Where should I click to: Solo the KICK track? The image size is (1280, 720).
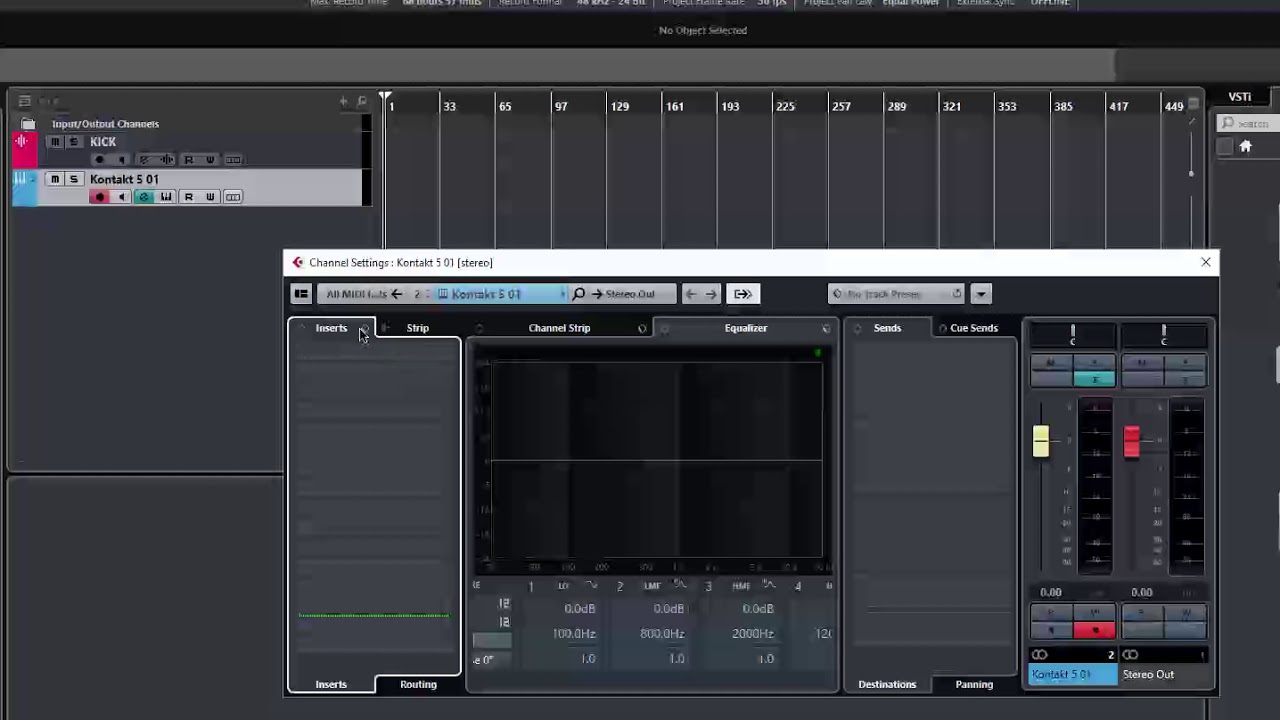pos(73,142)
